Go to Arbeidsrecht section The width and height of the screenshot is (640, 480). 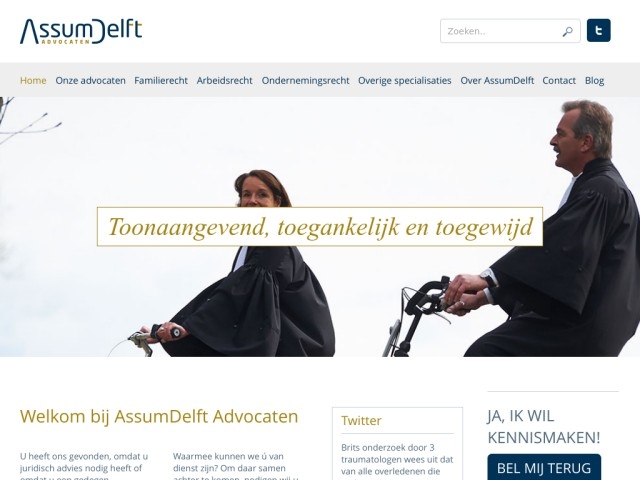tap(224, 80)
